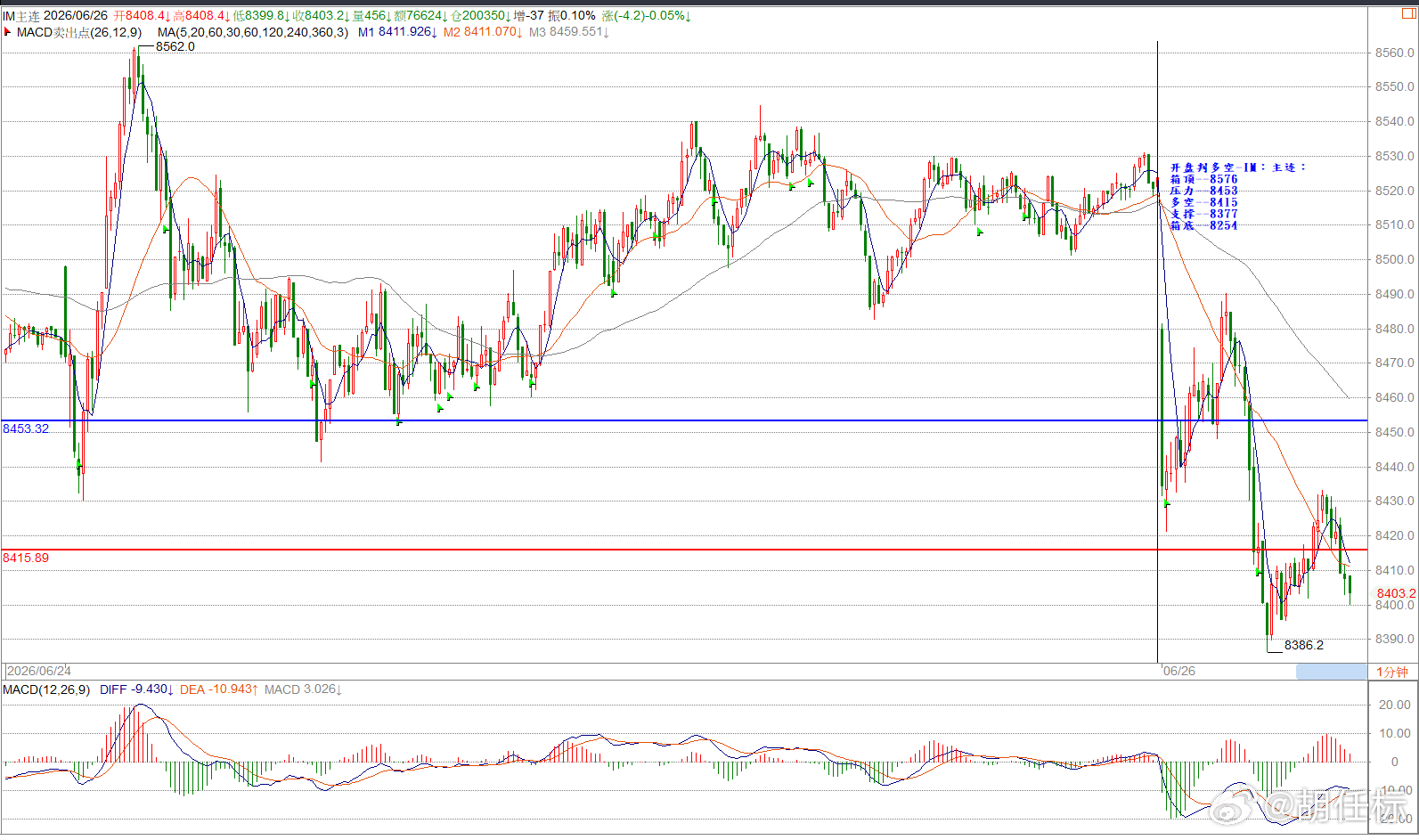Viewport: 1419px width, 840px height.
Task: Click the 8562.0 high price label
Action: 175,46
